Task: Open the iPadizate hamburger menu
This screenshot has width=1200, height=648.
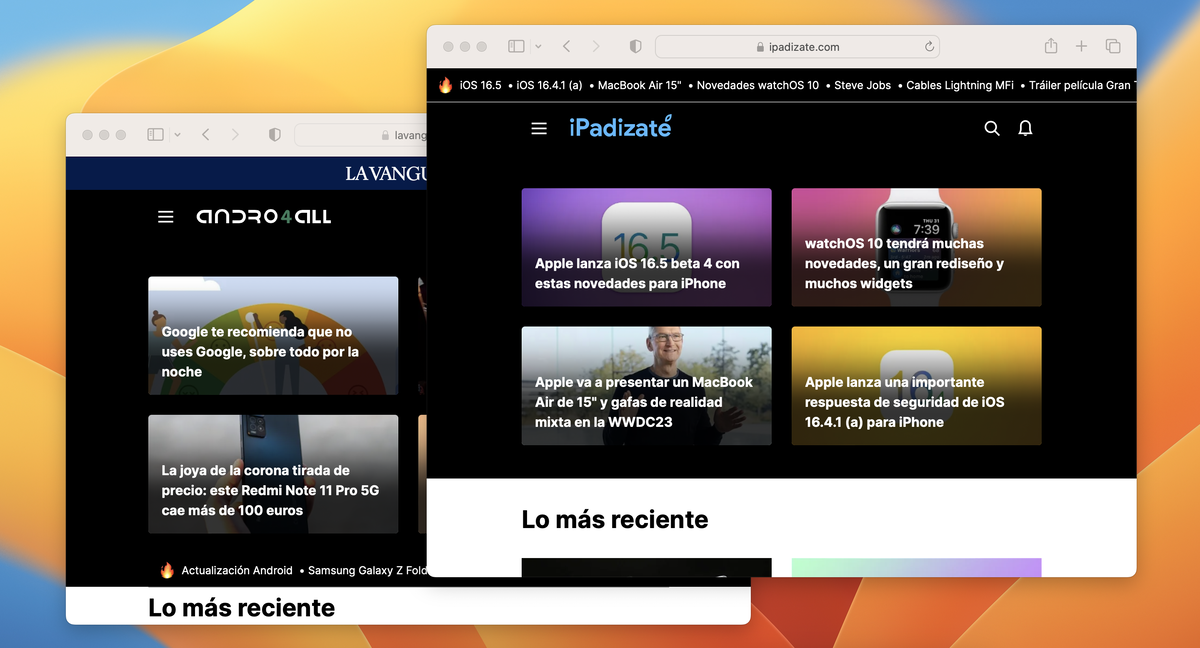Action: 539,128
